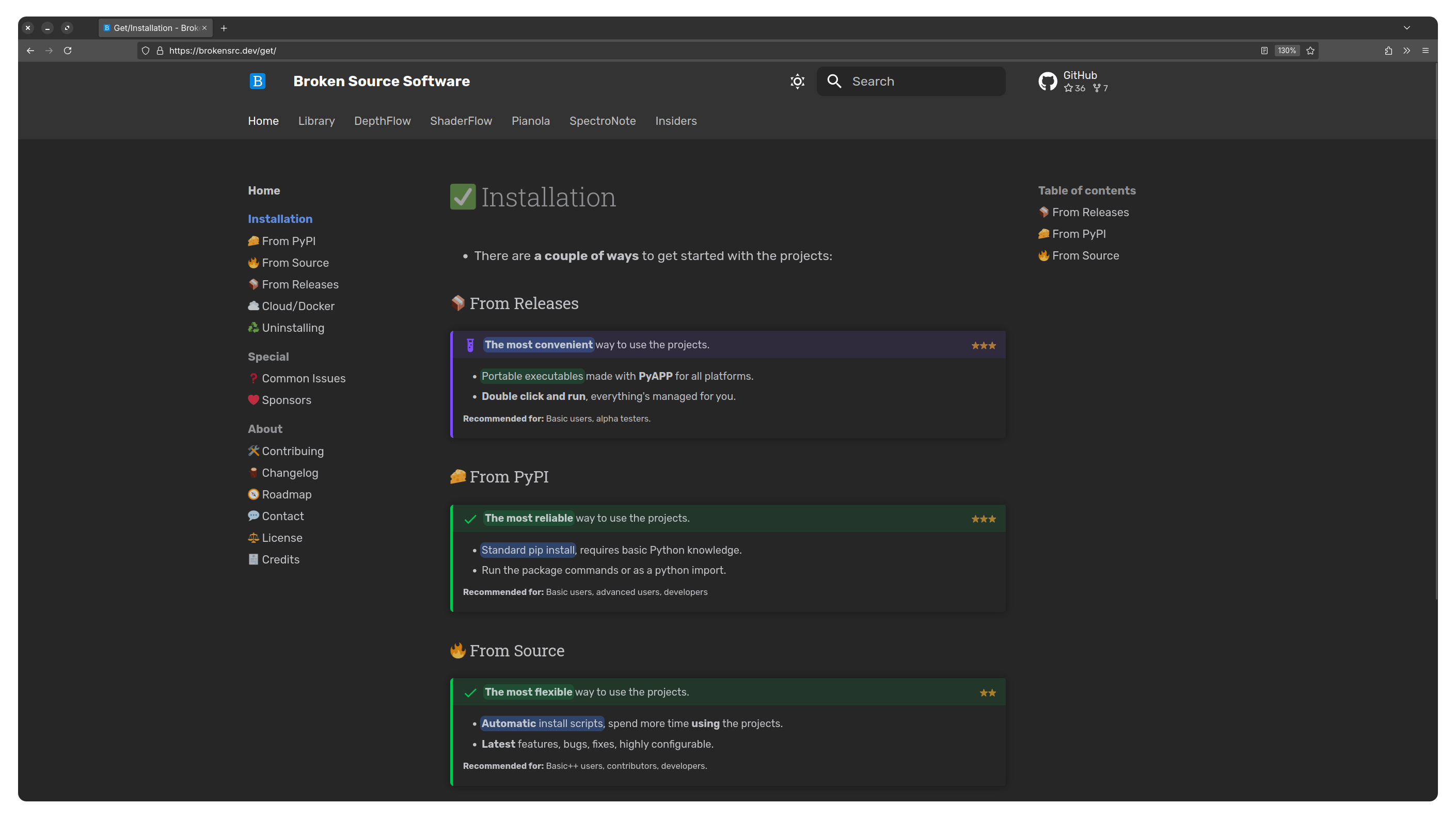Expand the list all tabs chevron

tap(1407, 28)
